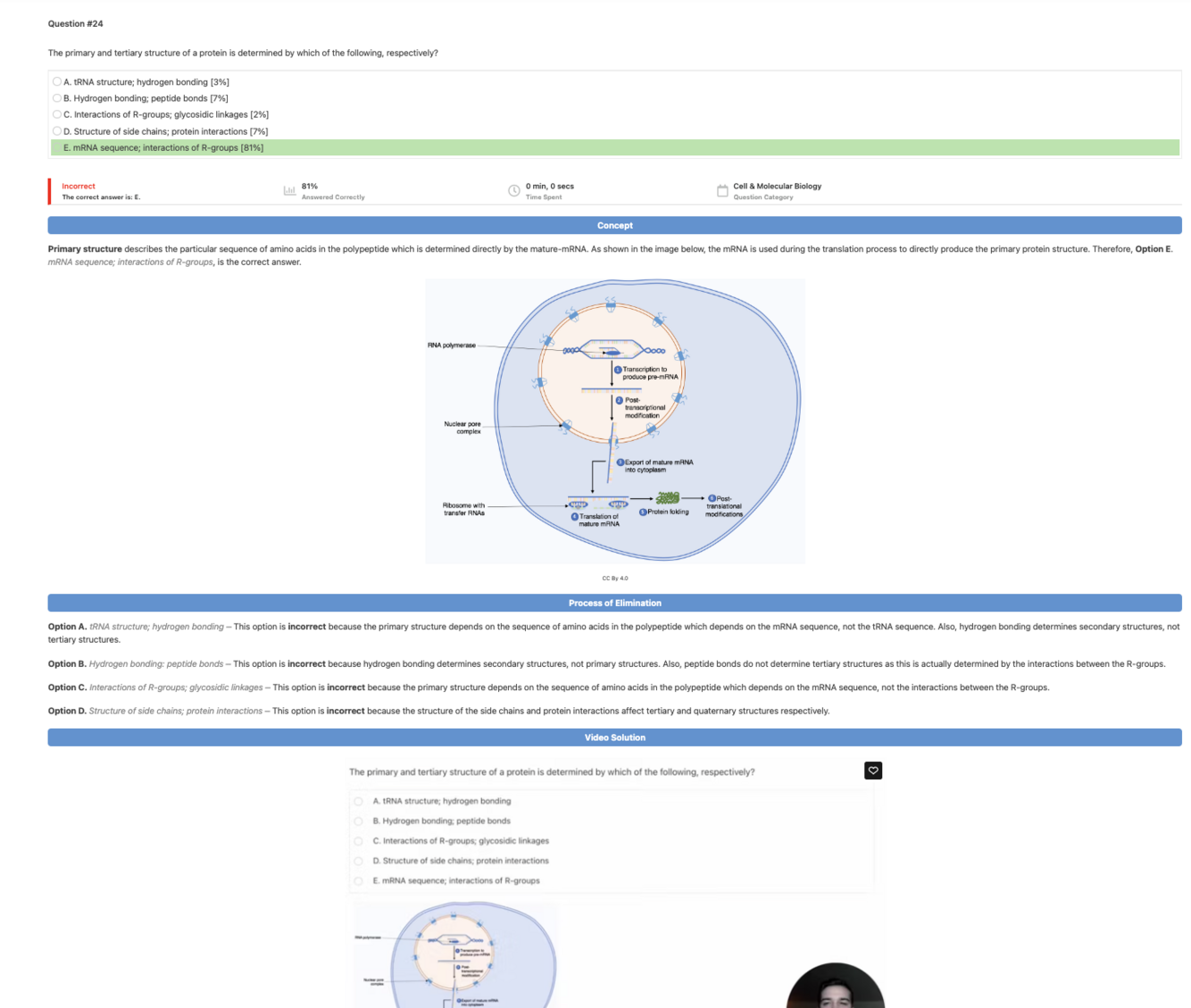Click the Primary structure bold term
Screen dimensions: 1191x1008
click(x=85, y=249)
